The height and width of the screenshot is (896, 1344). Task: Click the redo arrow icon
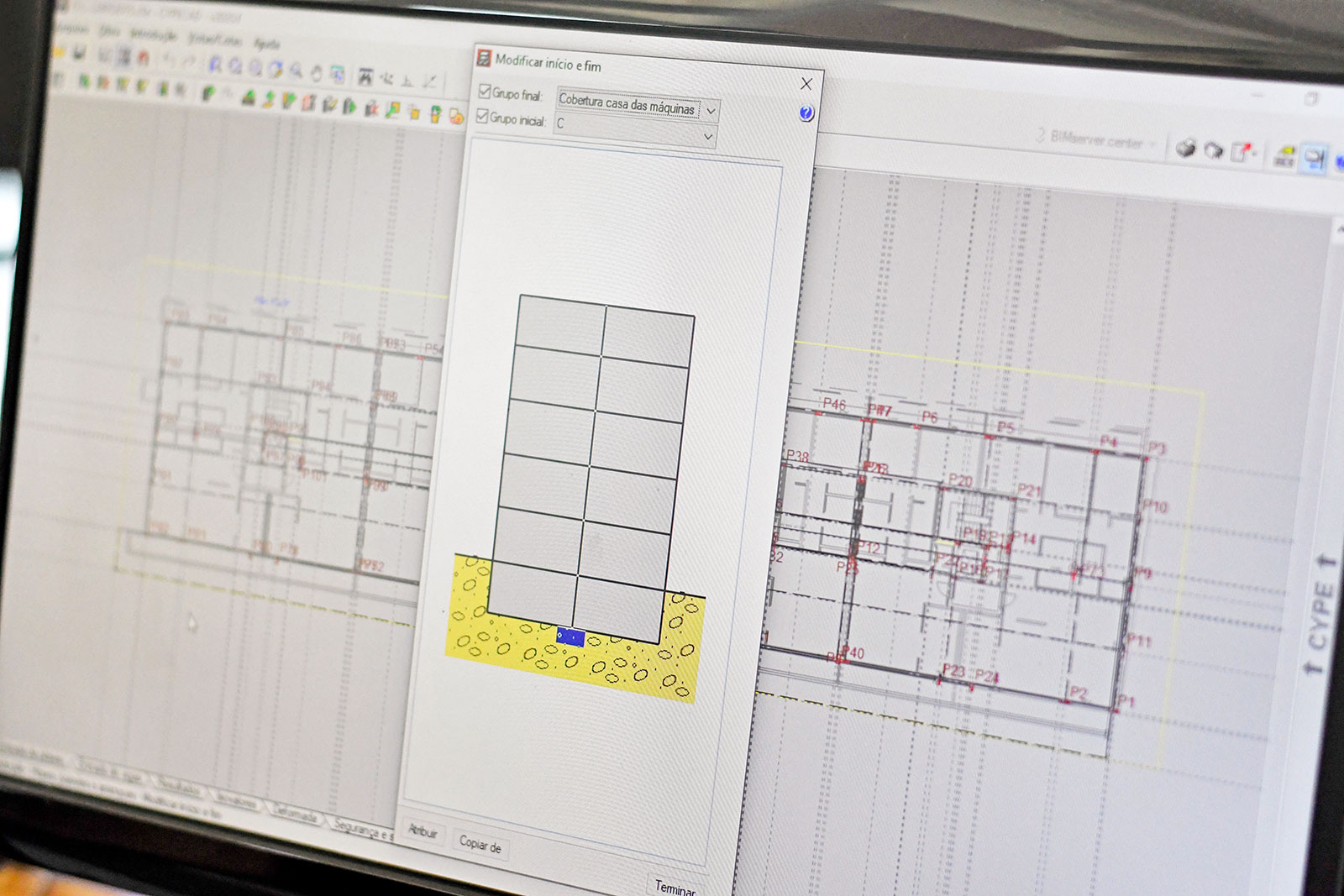tap(188, 61)
